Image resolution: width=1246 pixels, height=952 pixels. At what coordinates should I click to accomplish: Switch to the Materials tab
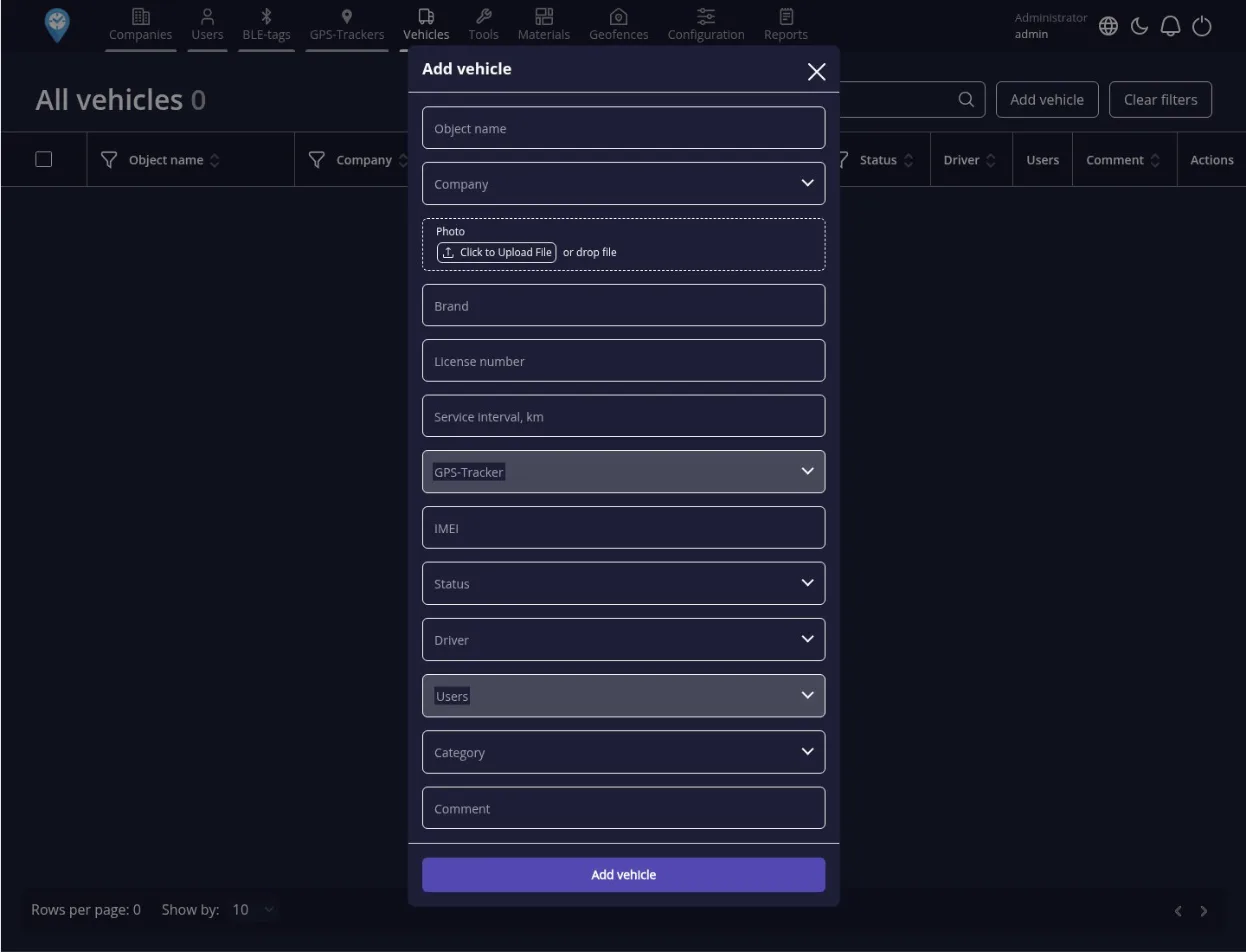tap(544, 25)
